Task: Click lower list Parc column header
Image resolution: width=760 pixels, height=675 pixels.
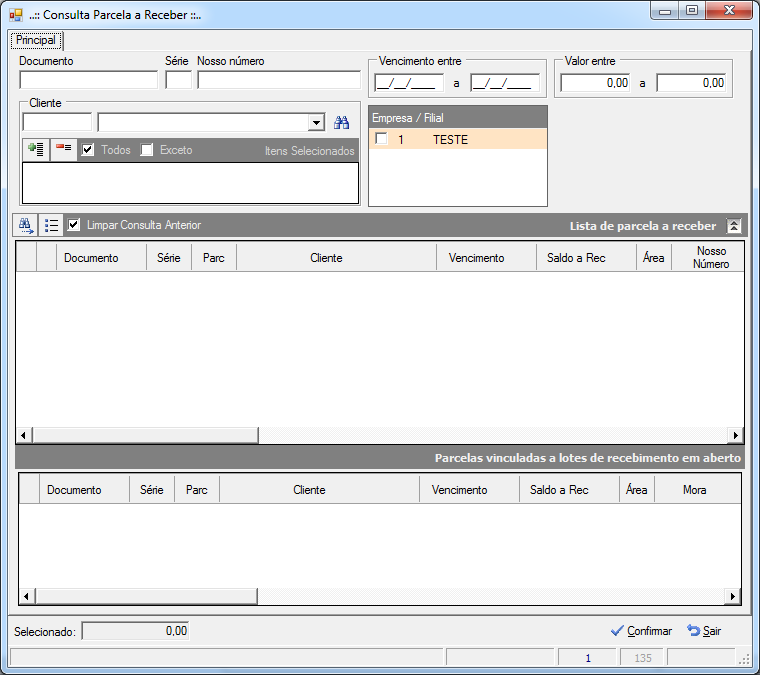Action: pyautogui.click(x=197, y=490)
